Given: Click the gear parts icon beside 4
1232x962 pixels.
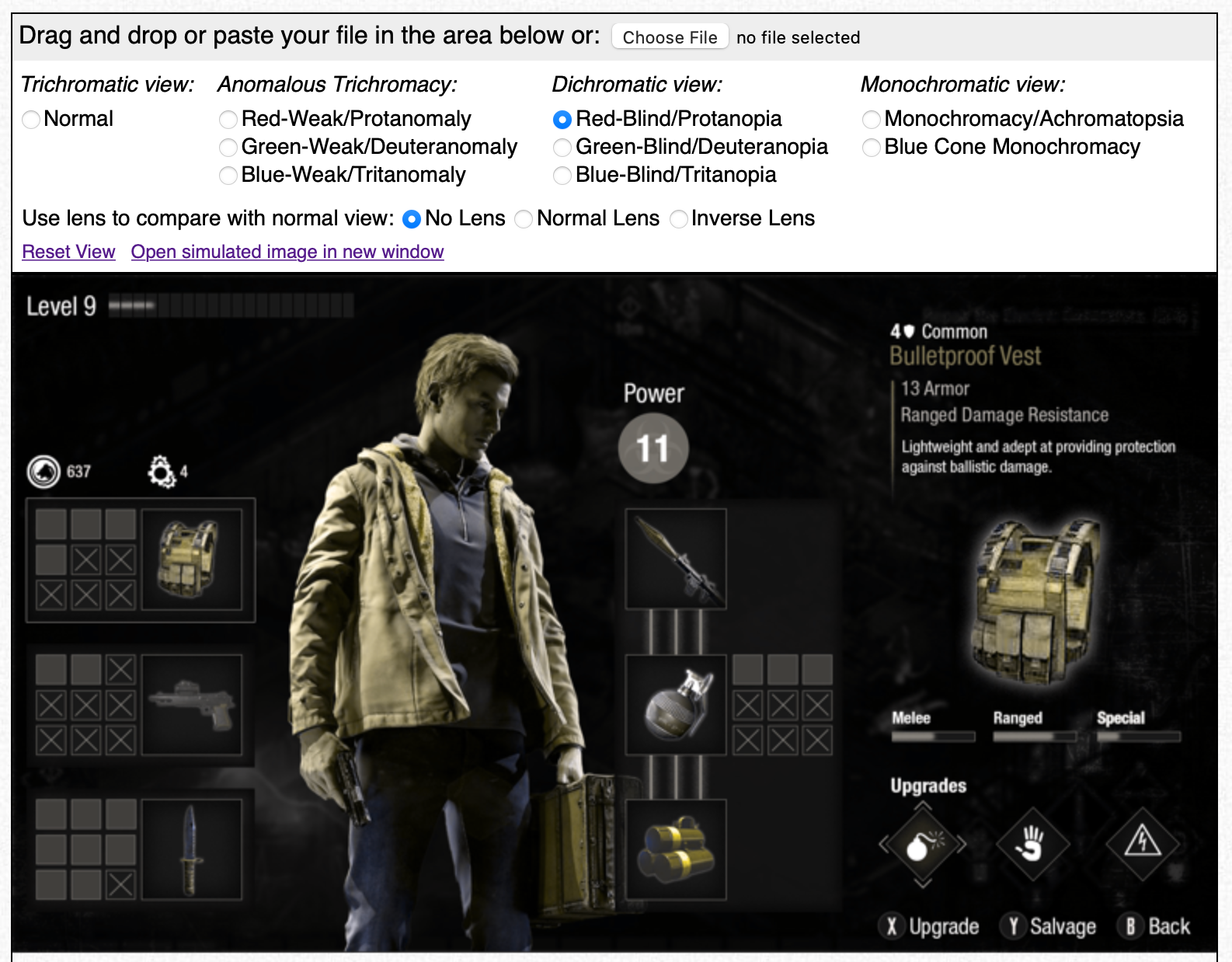Looking at the screenshot, I should tap(162, 471).
